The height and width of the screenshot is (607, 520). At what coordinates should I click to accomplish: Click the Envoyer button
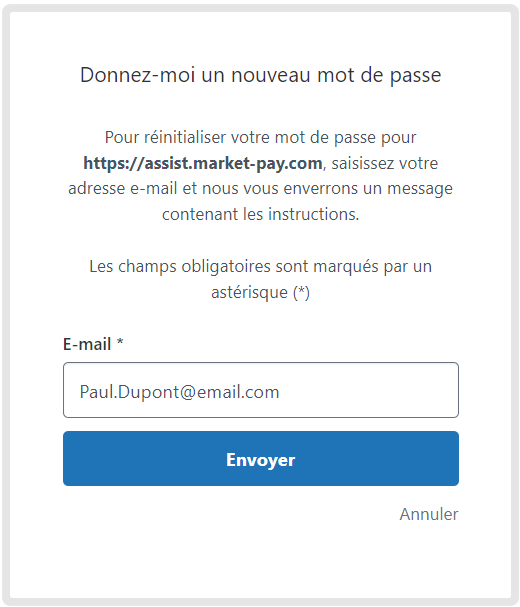[261, 458]
